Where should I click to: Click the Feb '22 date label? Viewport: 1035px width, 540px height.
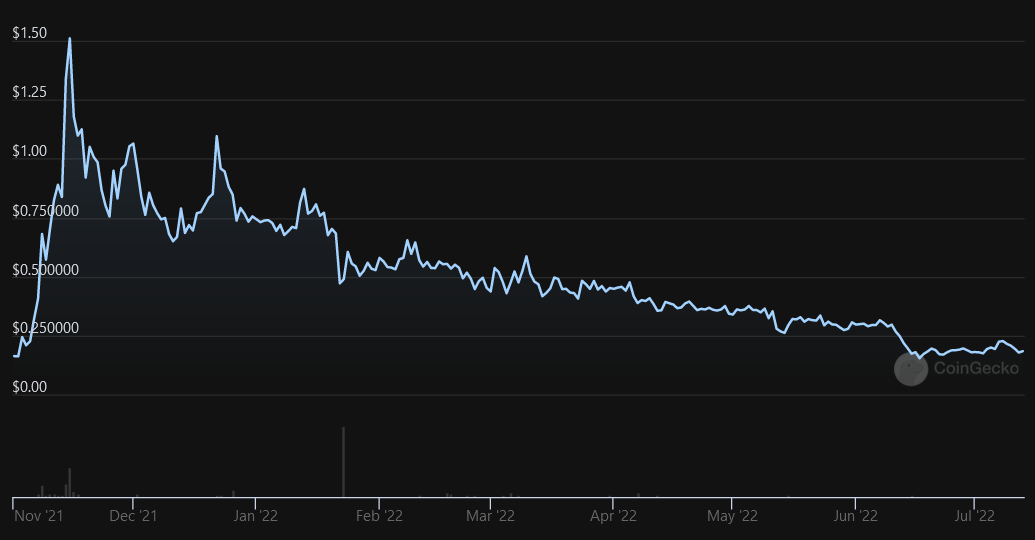(x=379, y=516)
